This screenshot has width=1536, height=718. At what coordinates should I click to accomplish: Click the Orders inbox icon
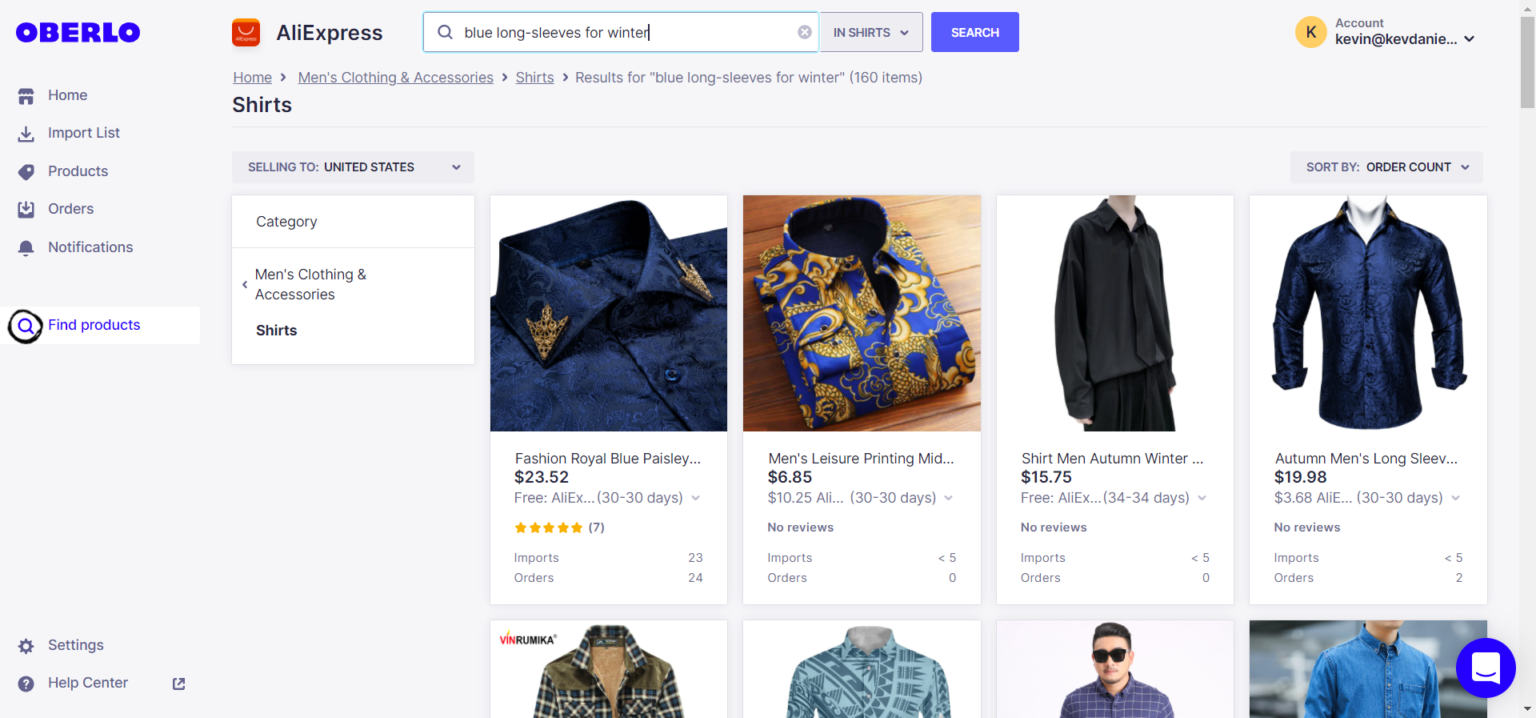tap(26, 210)
